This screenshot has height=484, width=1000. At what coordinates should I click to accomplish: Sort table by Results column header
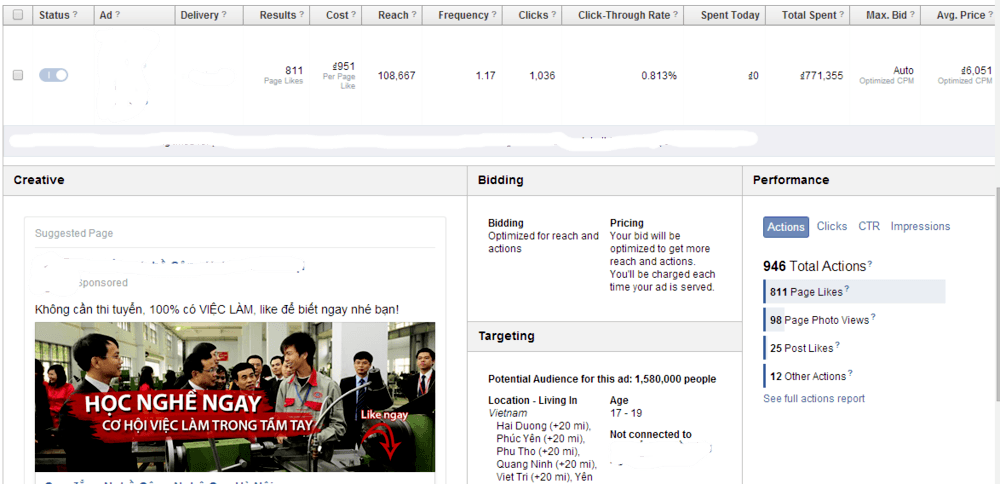pyautogui.click(x=278, y=15)
